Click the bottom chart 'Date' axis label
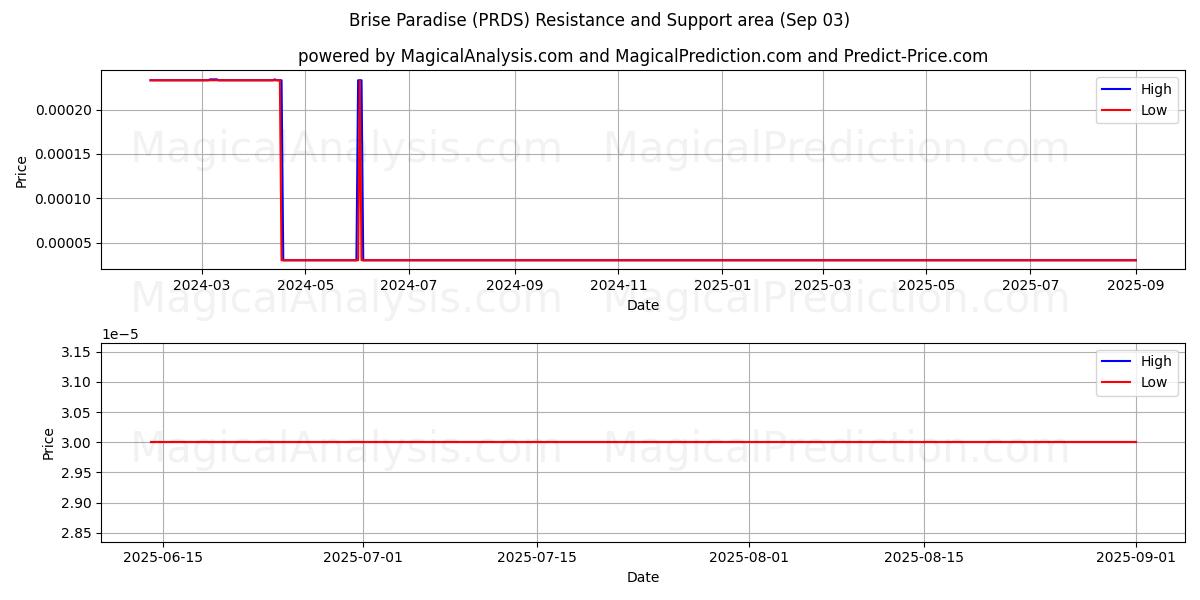Image resolution: width=1200 pixels, height=600 pixels. click(643, 577)
